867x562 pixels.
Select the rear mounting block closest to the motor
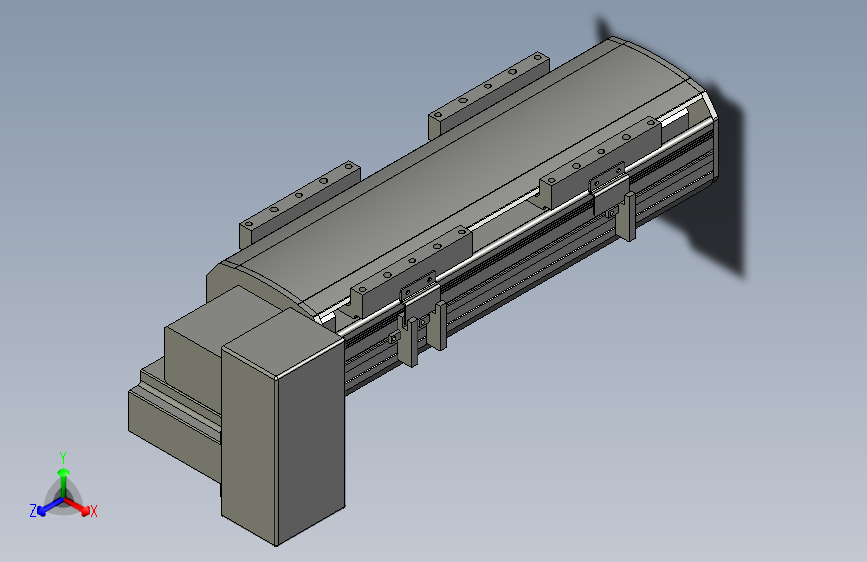(299, 204)
